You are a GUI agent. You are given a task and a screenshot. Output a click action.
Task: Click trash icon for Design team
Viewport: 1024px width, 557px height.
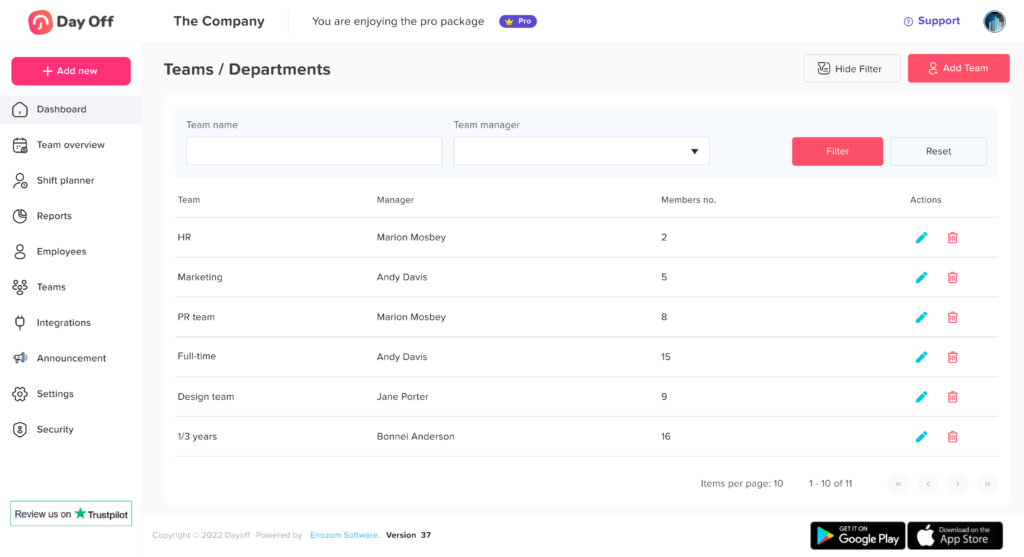pos(952,397)
